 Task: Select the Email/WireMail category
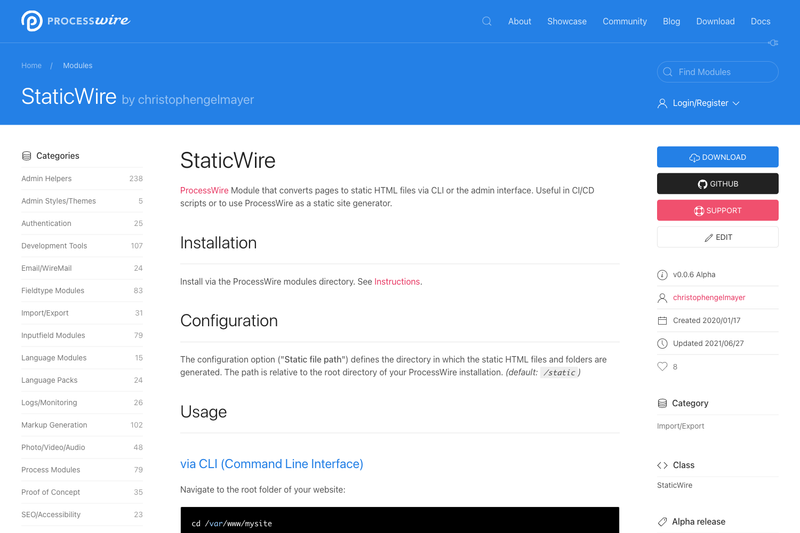click(82, 268)
